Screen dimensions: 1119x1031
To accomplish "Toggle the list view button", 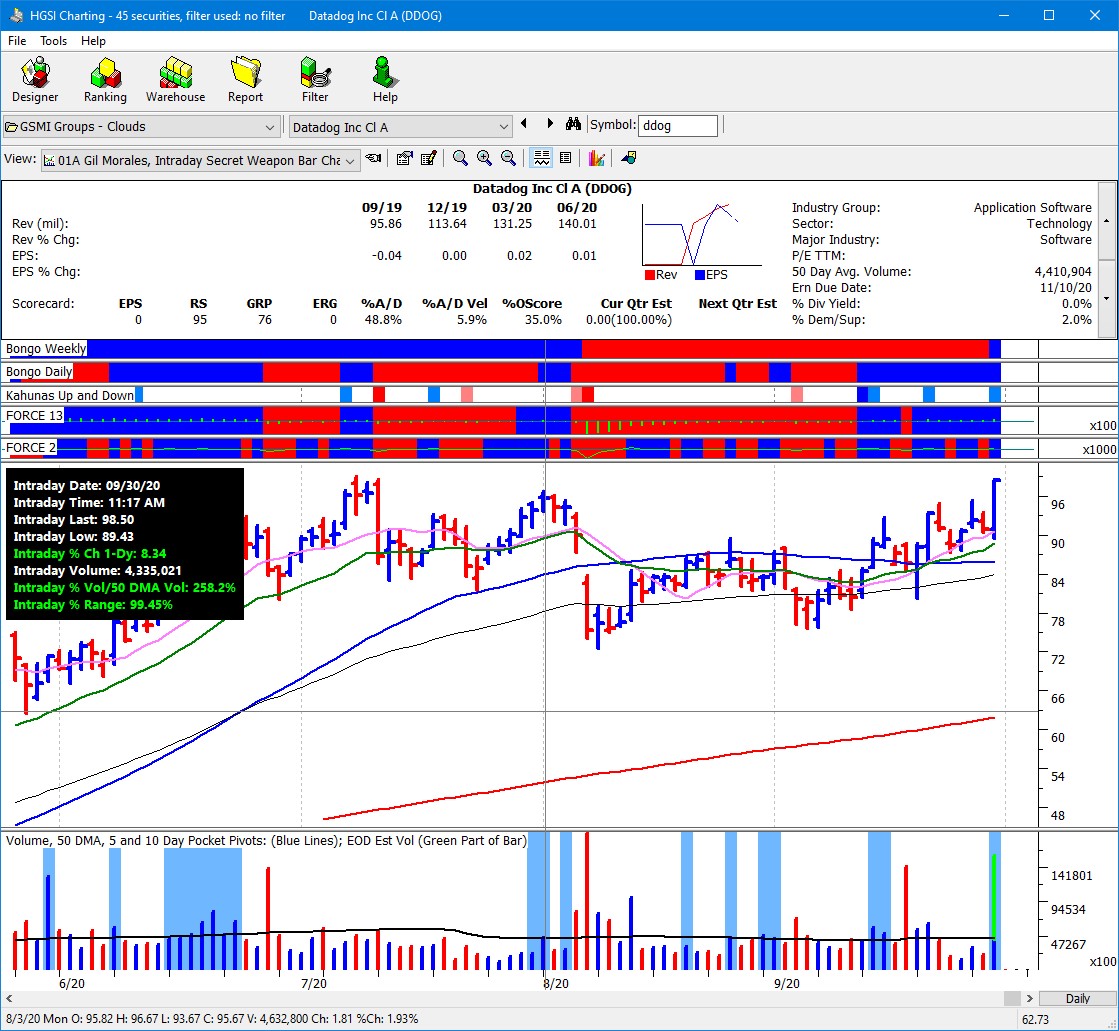I will pyautogui.click(x=565, y=158).
